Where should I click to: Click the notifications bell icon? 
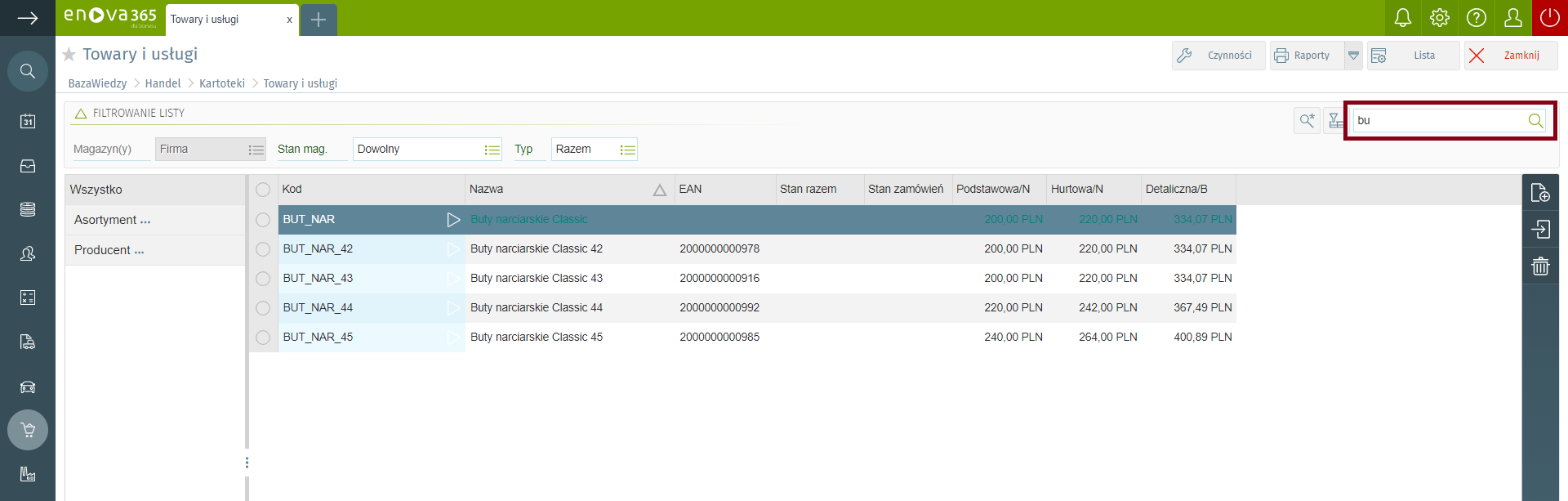pos(1402,18)
